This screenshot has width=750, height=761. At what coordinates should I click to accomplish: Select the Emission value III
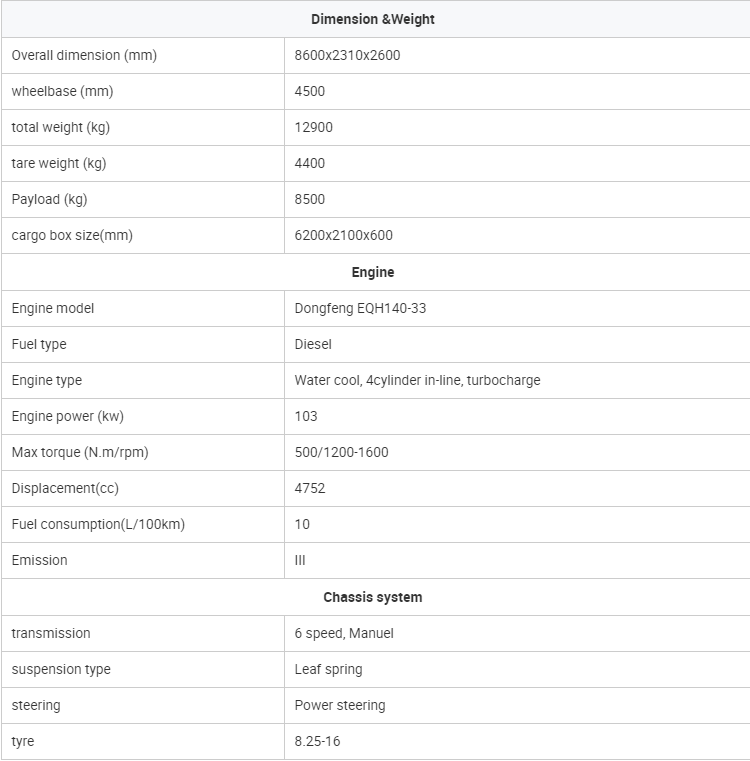(x=300, y=560)
